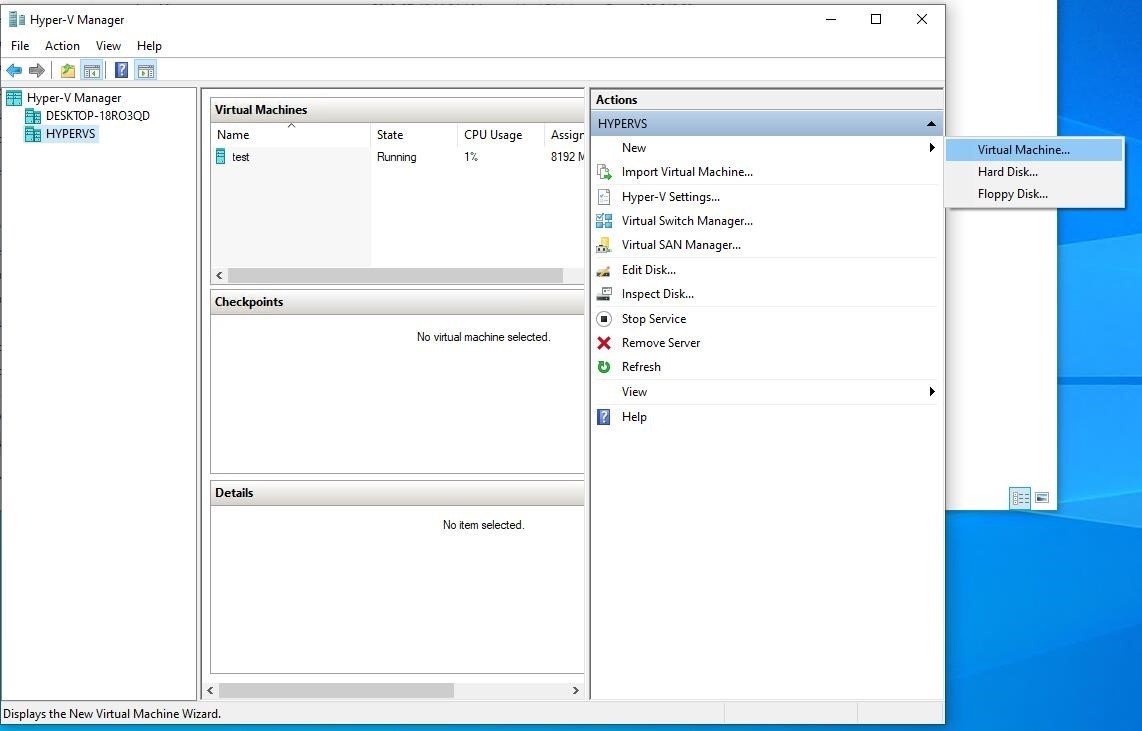This screenshot has height=731, width=1142.
Task: Select the running VM named test
Action: (241, 157)
